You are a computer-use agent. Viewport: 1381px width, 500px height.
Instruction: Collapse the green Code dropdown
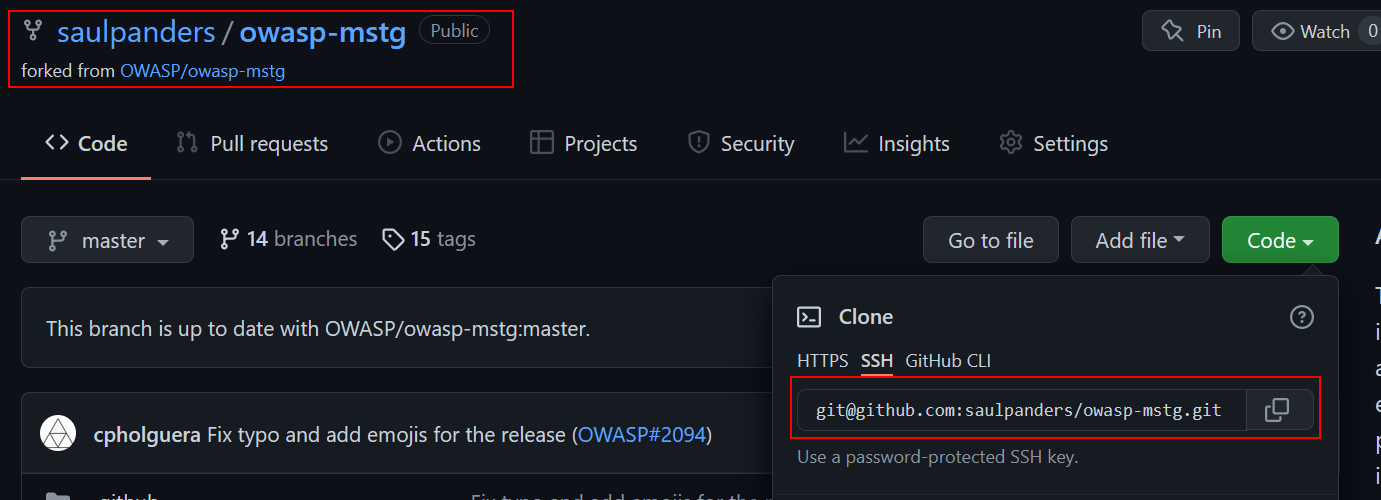(1279, 240)
